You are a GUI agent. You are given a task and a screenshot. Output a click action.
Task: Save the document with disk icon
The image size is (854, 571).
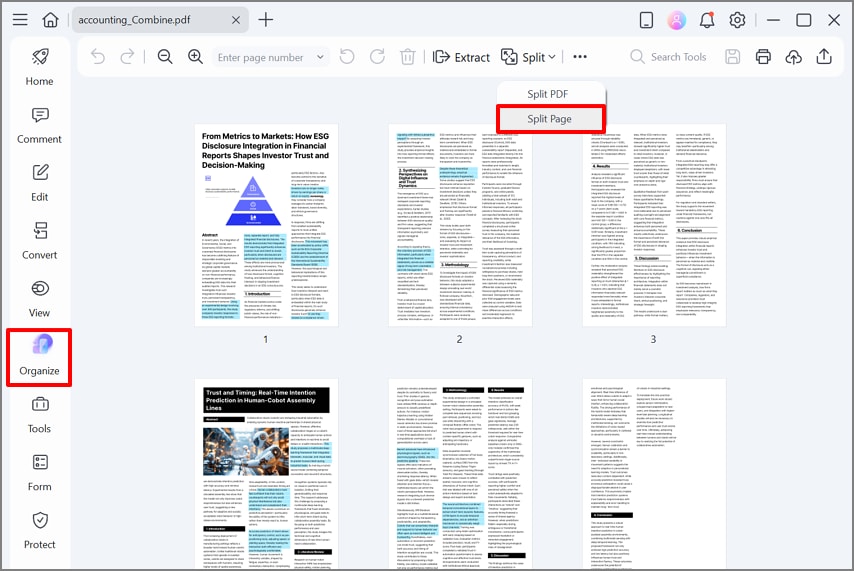(x=733, y=57)
